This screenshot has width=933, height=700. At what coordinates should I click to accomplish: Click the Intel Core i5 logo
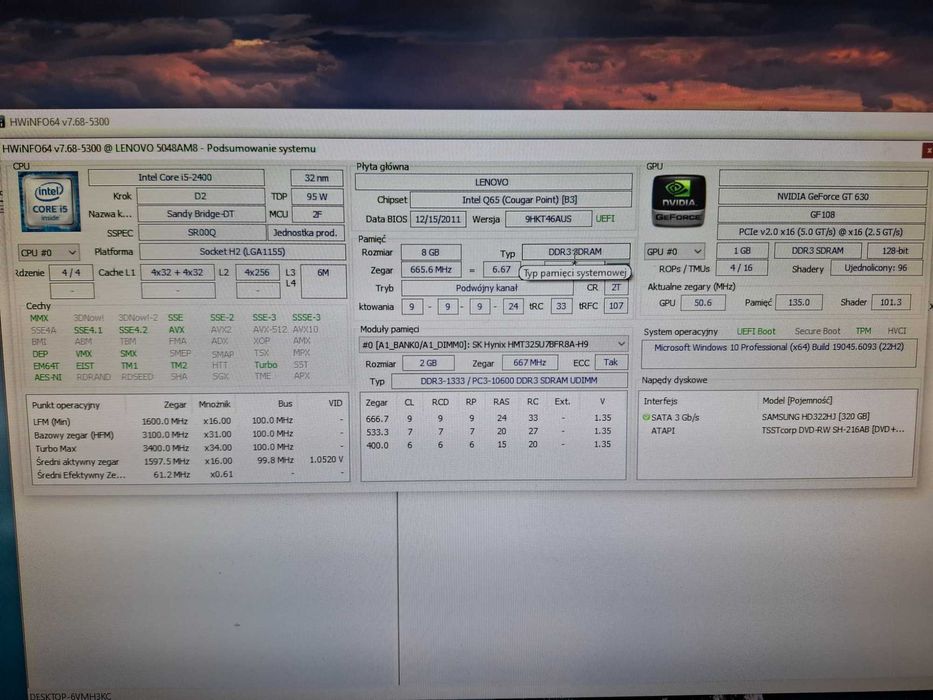point(49,201)
